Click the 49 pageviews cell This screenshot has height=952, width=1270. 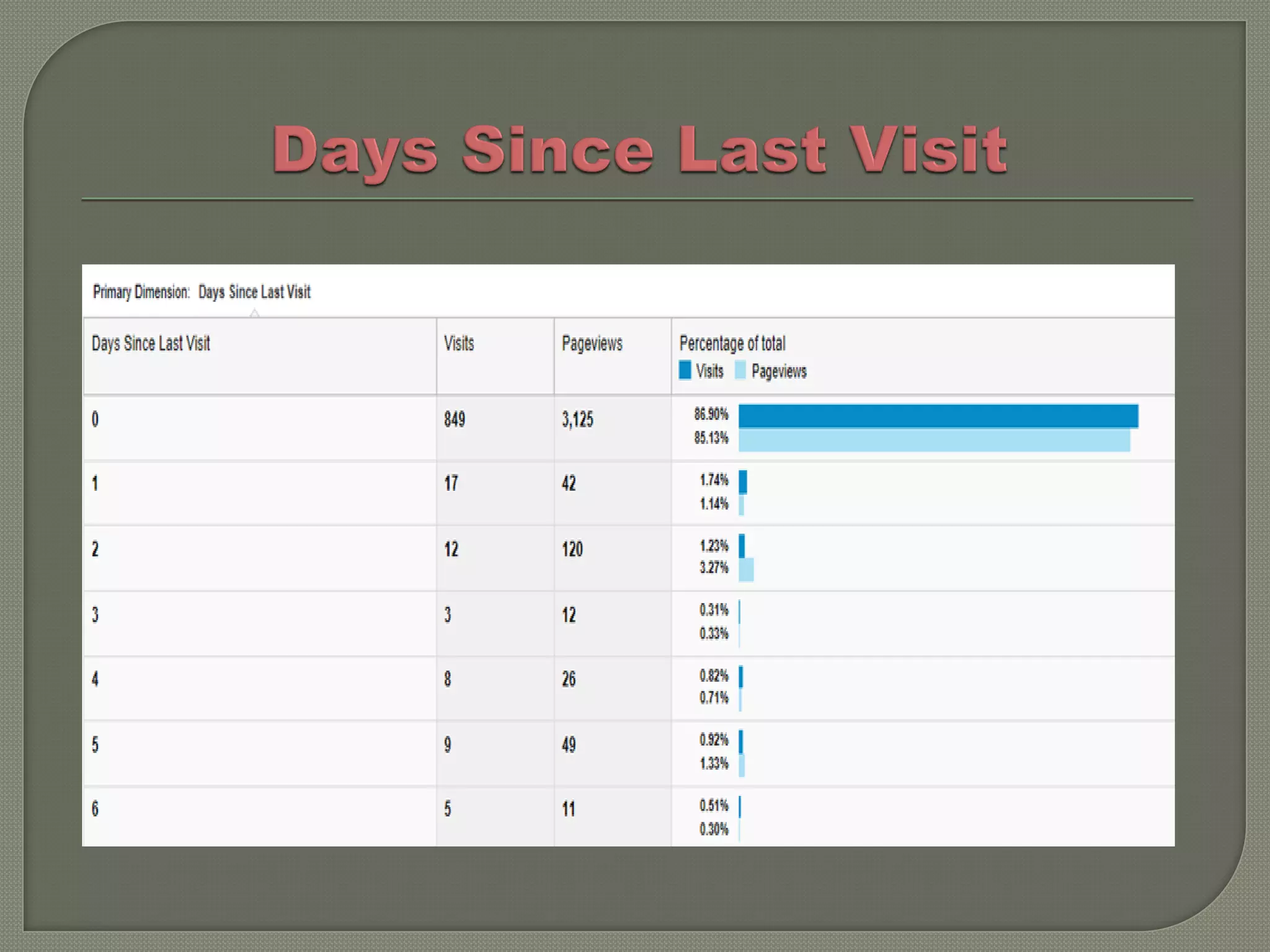click(x=569, y=744)
